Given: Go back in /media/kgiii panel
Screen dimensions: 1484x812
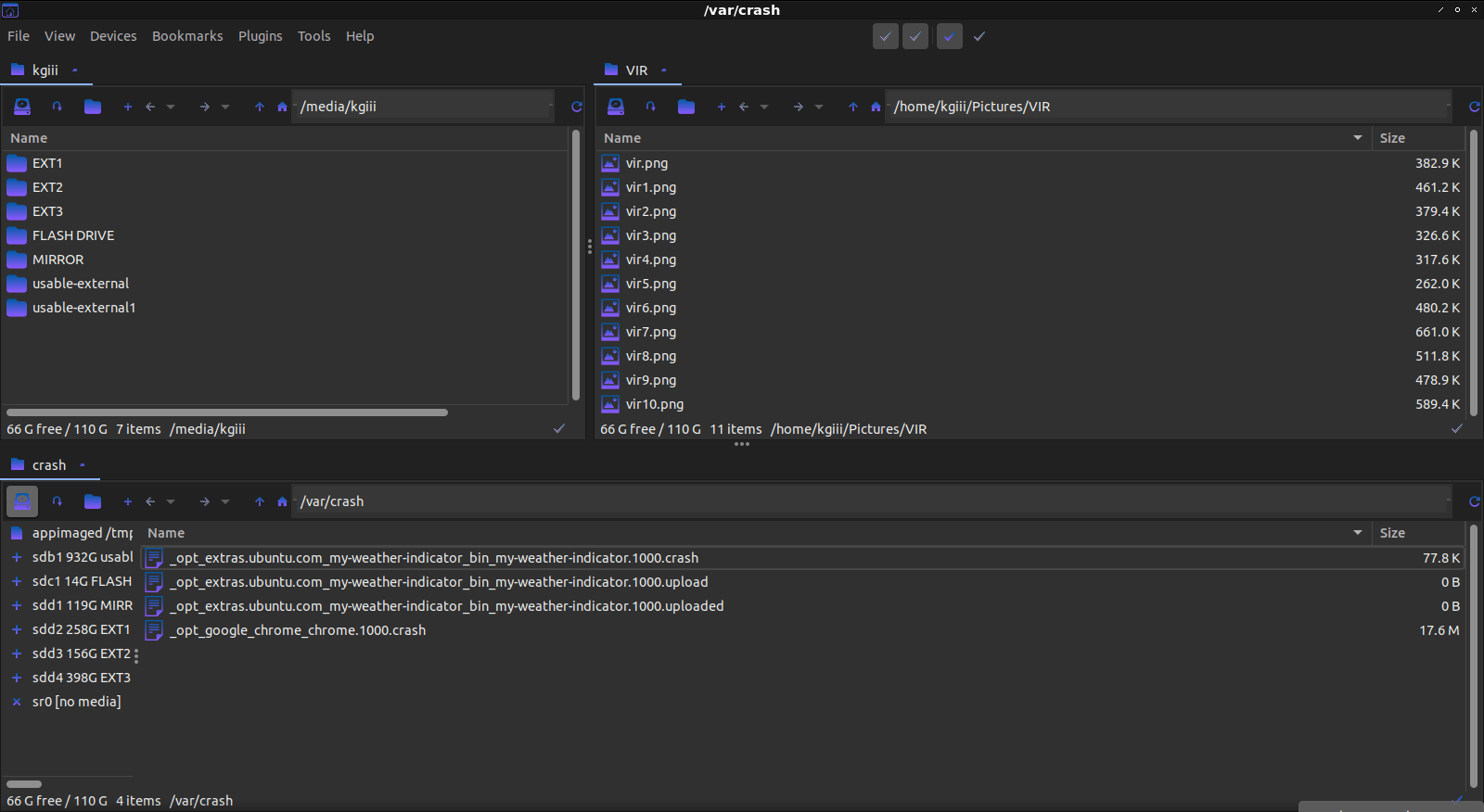Looking at the screenshot, I should click(x=150, y=107).
